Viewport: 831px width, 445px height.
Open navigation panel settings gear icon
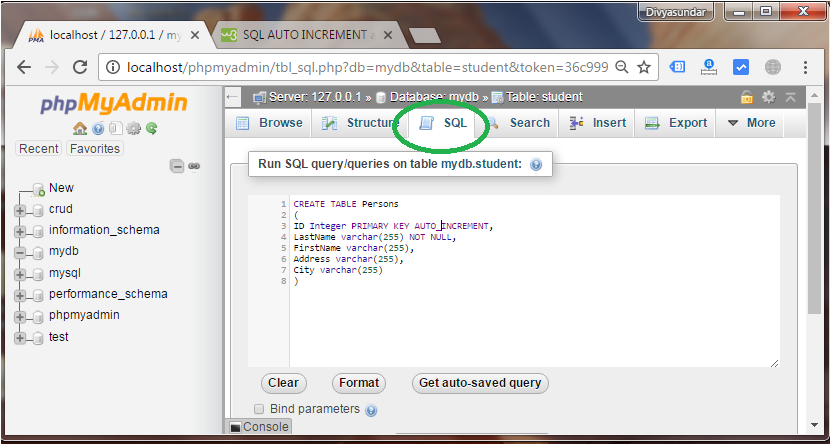134,128
